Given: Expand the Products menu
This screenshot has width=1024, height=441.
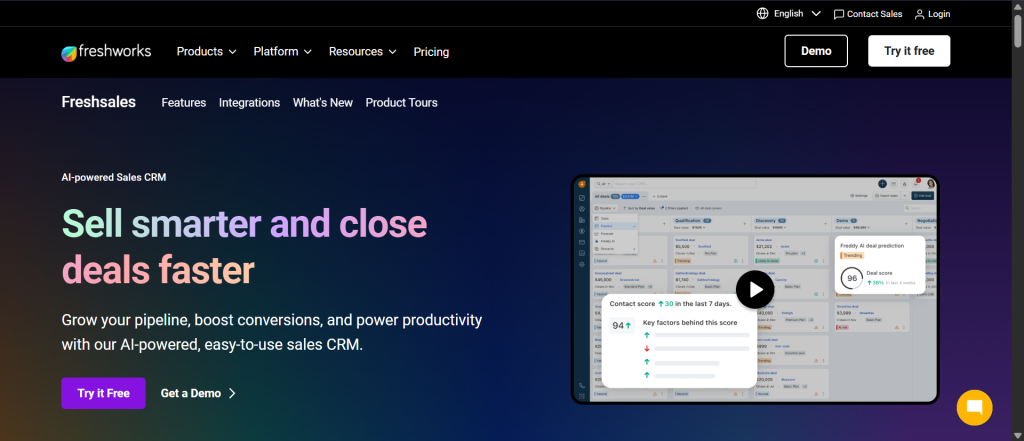Looking at the screenshot, I should (x=206, y=51).
